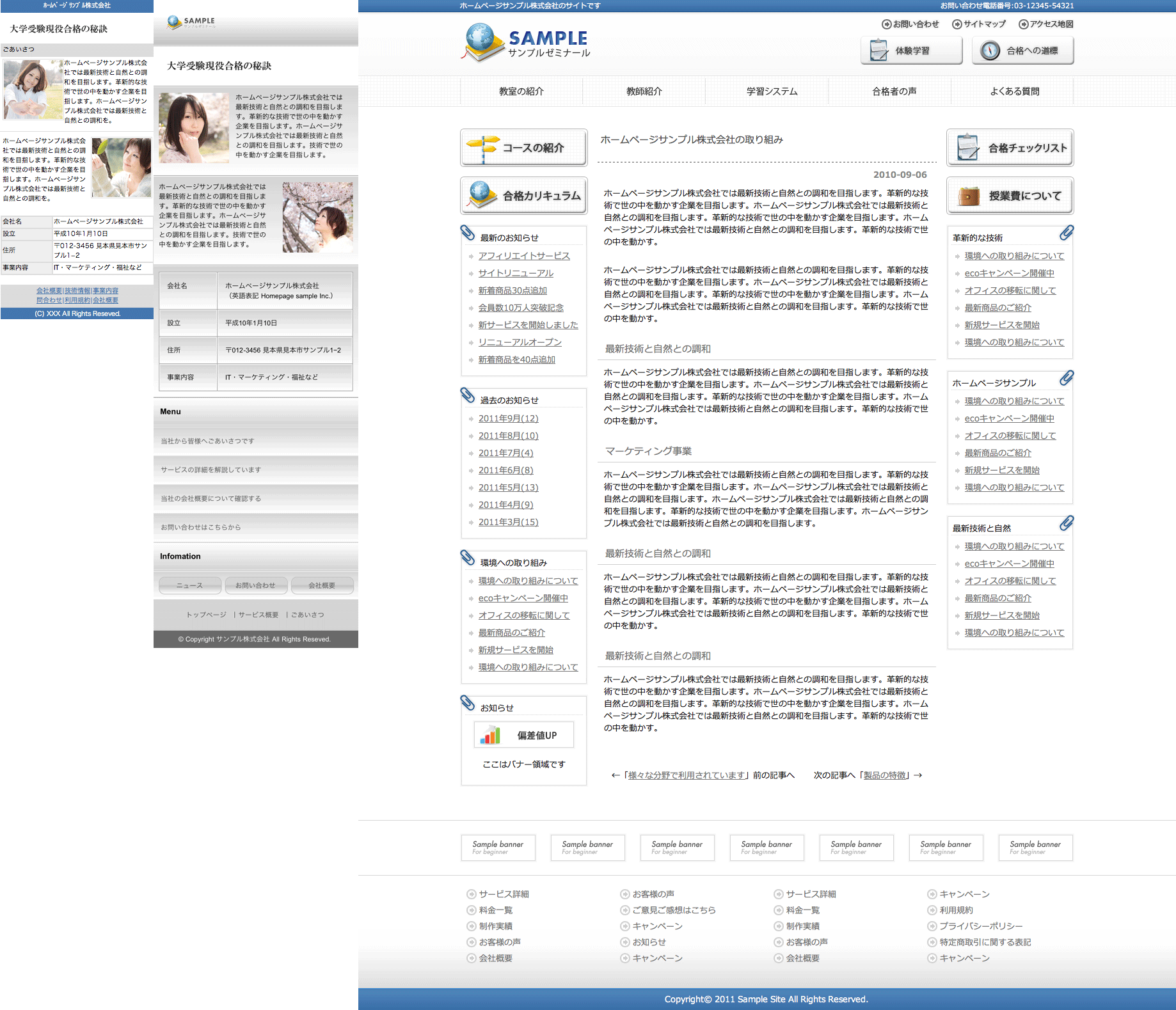Select 学習システム in main navigation

pyautogui.click(x=772, y=91)
